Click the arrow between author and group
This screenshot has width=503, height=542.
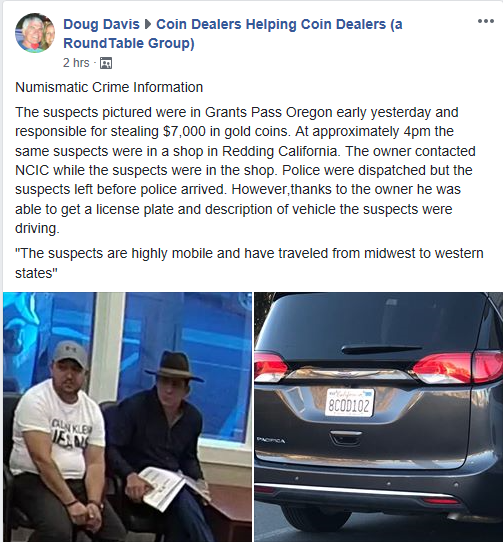[x=148, y=25]
